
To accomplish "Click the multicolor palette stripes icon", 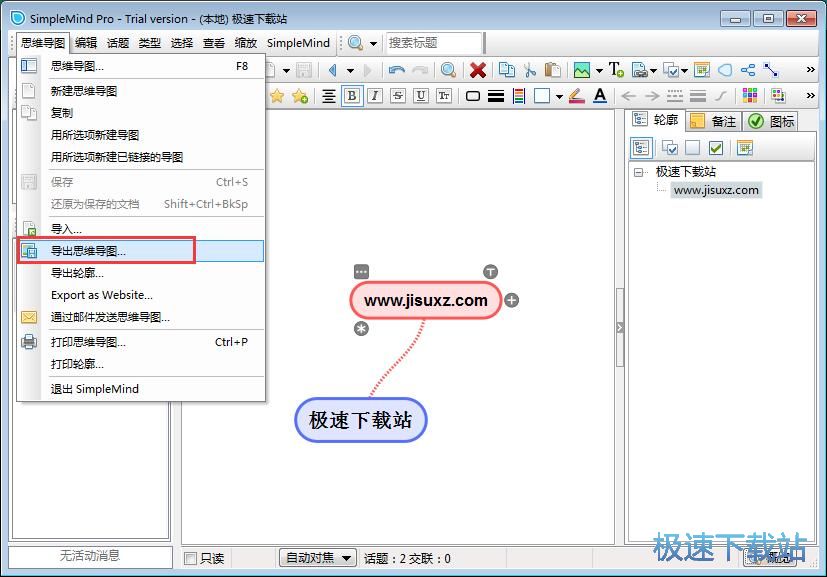I will 519,96.
